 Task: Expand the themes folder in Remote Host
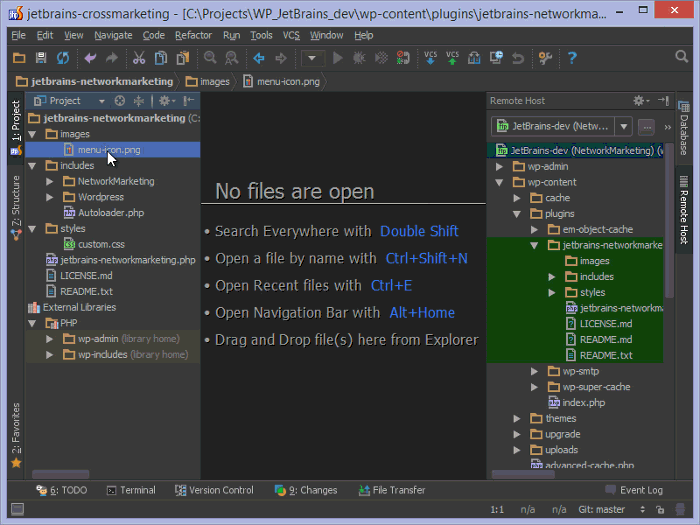[x=517, y=419]
